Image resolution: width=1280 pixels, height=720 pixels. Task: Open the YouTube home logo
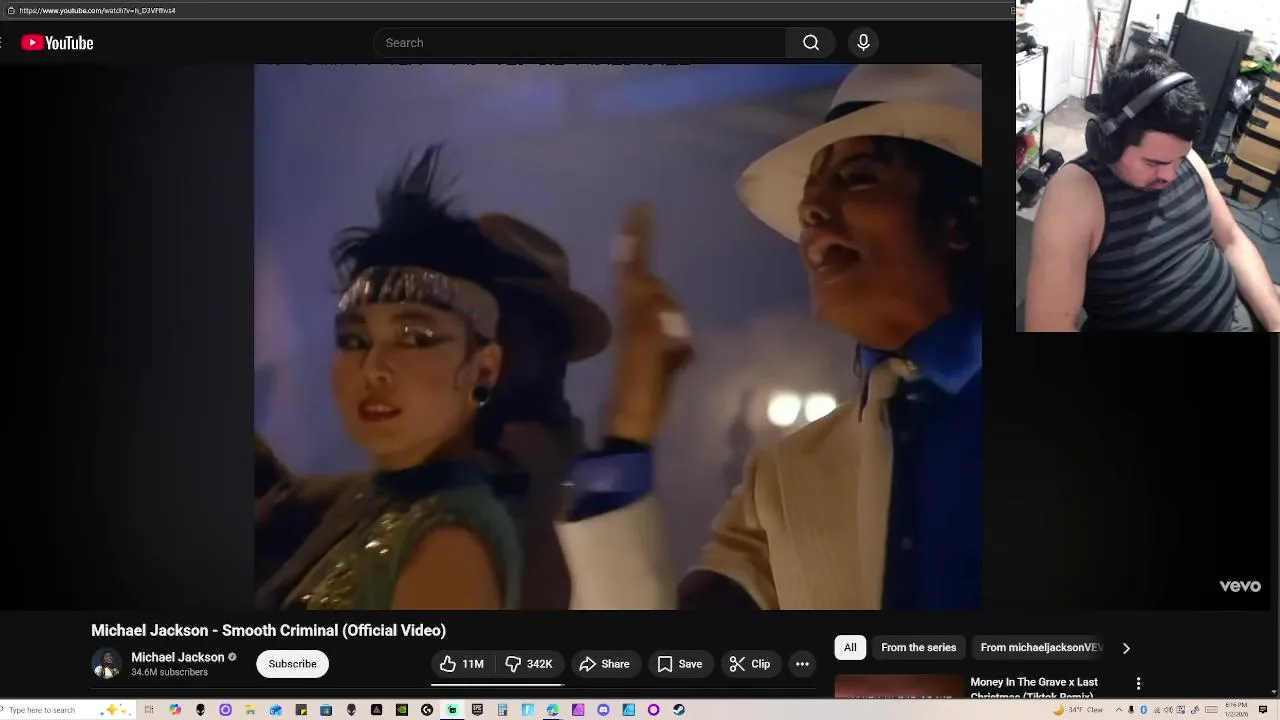[x=57, y=43]
